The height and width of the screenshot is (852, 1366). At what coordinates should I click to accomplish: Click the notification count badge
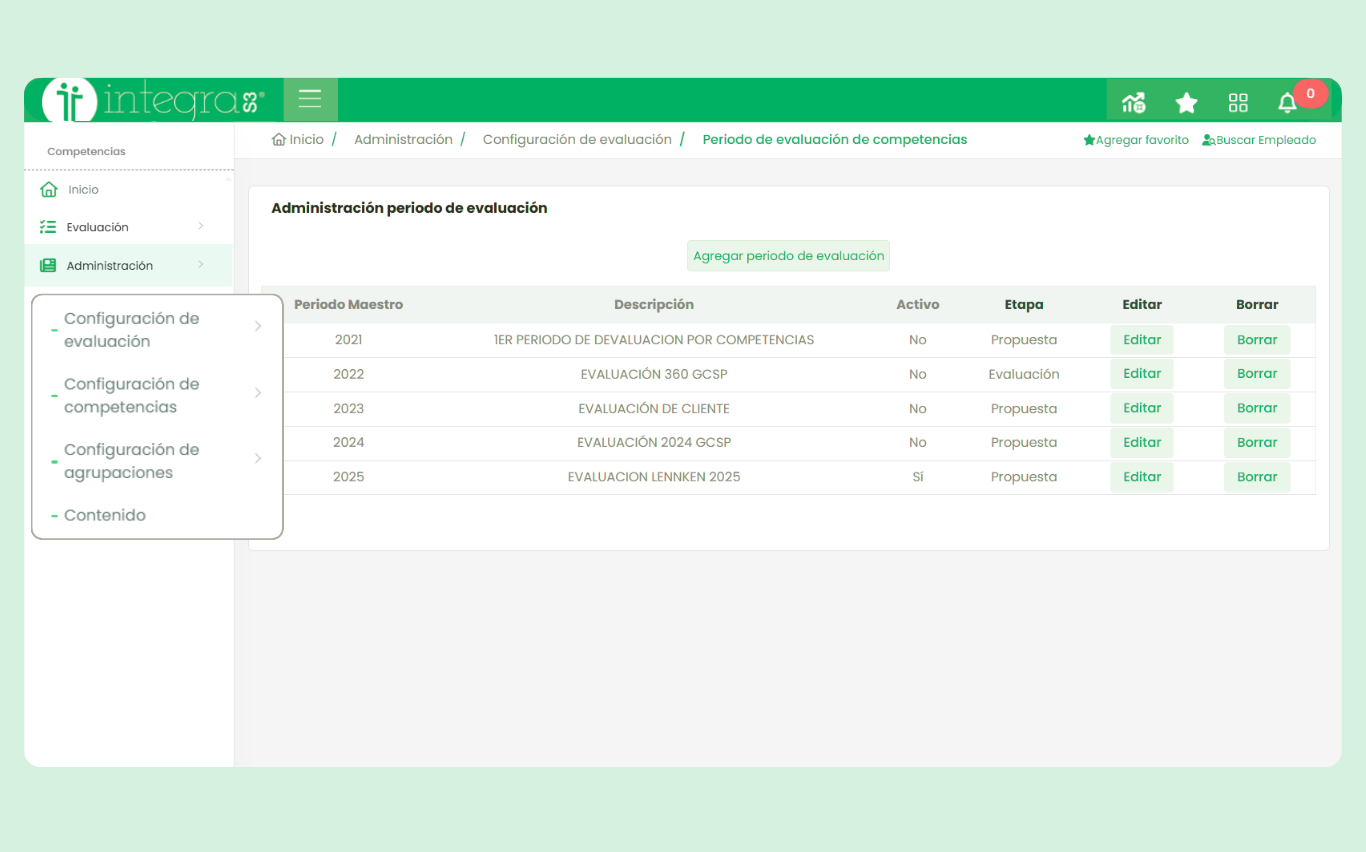(x=1310, y=93)
